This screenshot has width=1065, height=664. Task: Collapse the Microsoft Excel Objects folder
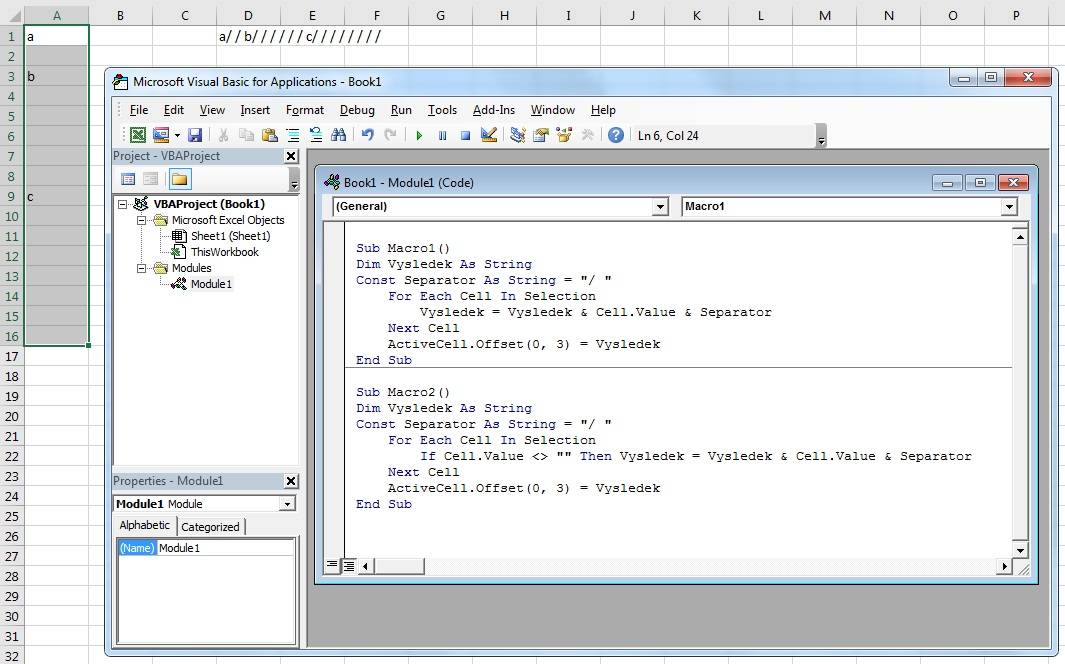[141, 220]
